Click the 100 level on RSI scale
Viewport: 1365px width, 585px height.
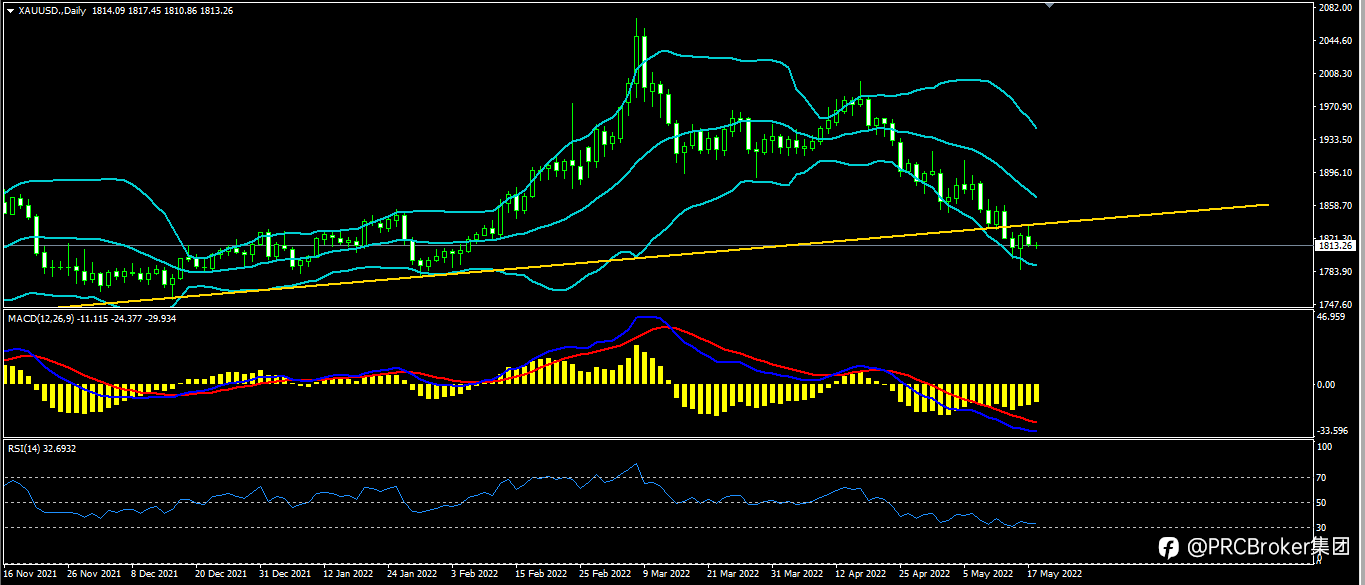click(1326, 448)
